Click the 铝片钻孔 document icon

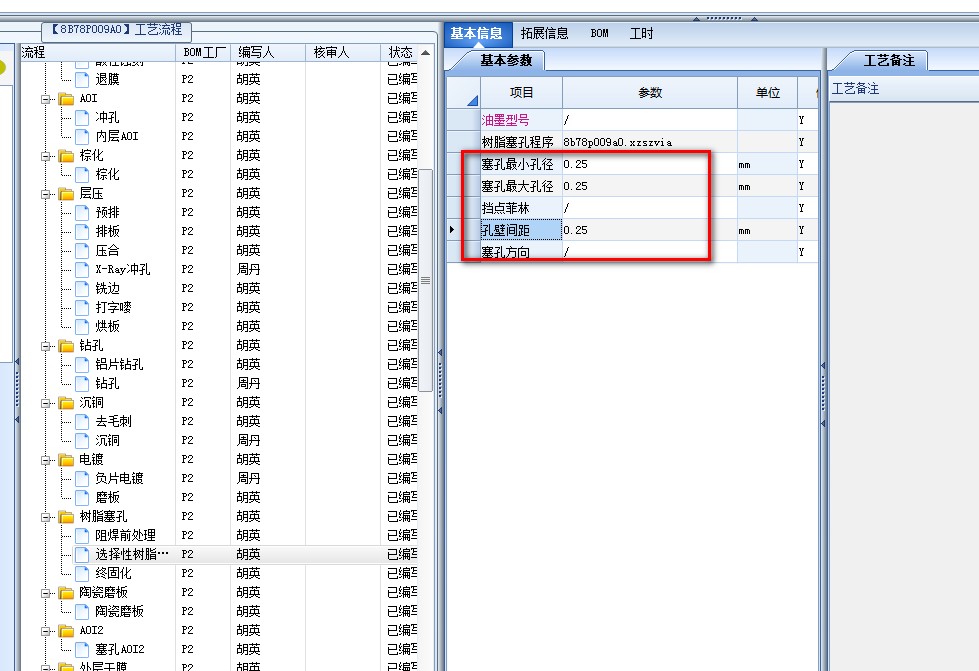click(x=82, y=365)
